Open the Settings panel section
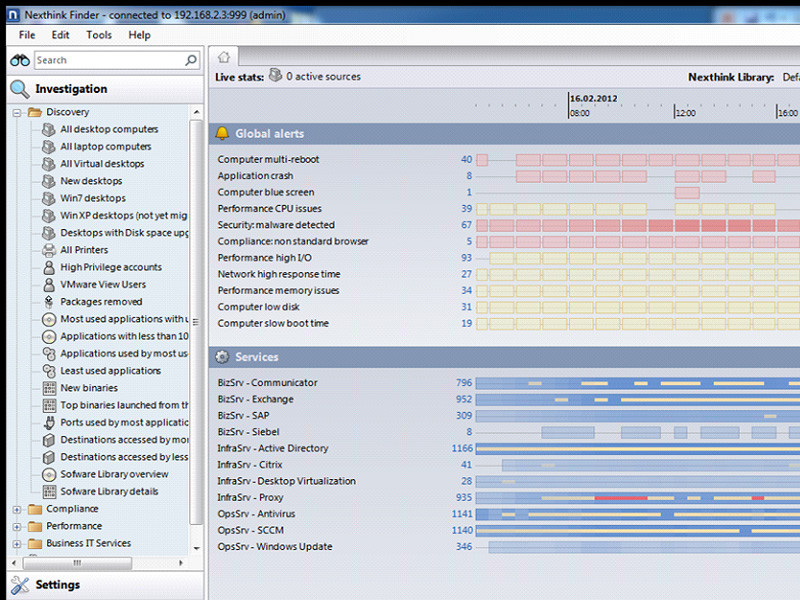This screenshot has width=800, height=600. pos(105,585)
